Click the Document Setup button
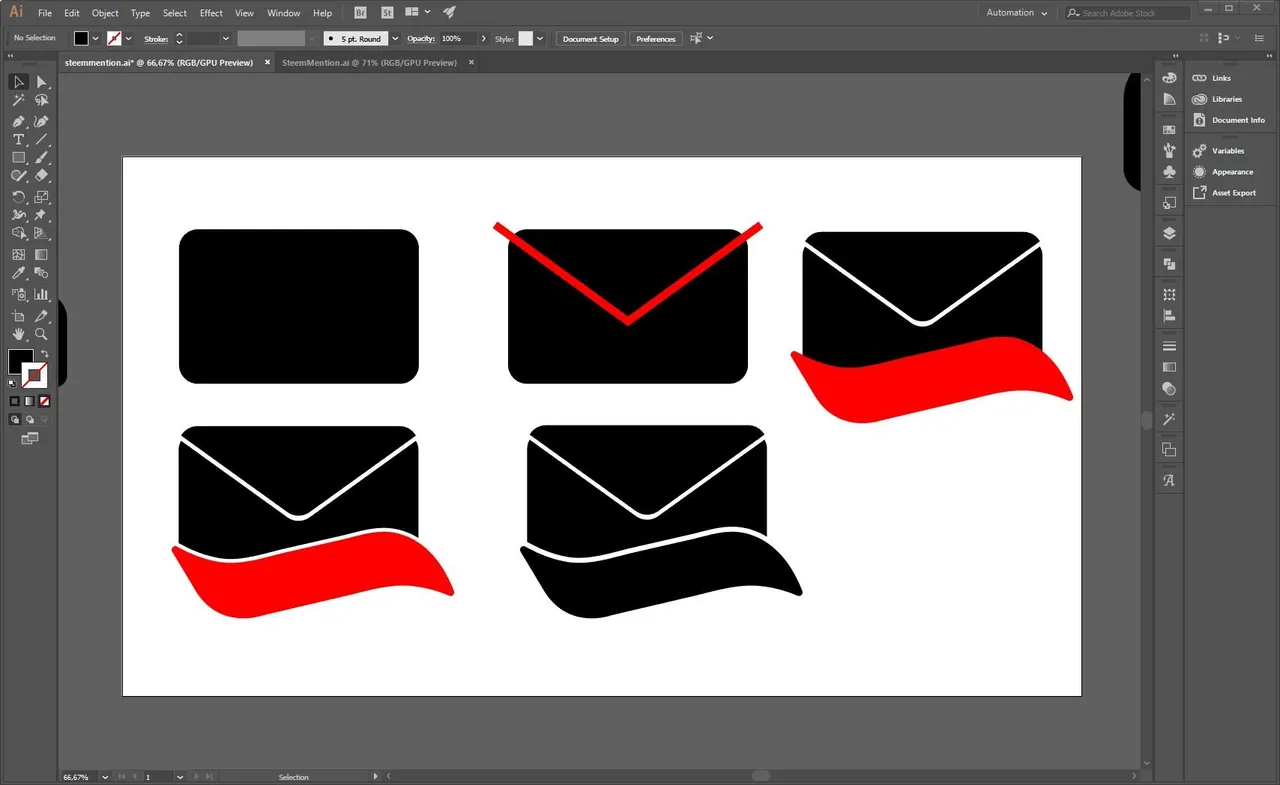The width and height of the screenshot is (1280, 785). click(x=591, y=39)
